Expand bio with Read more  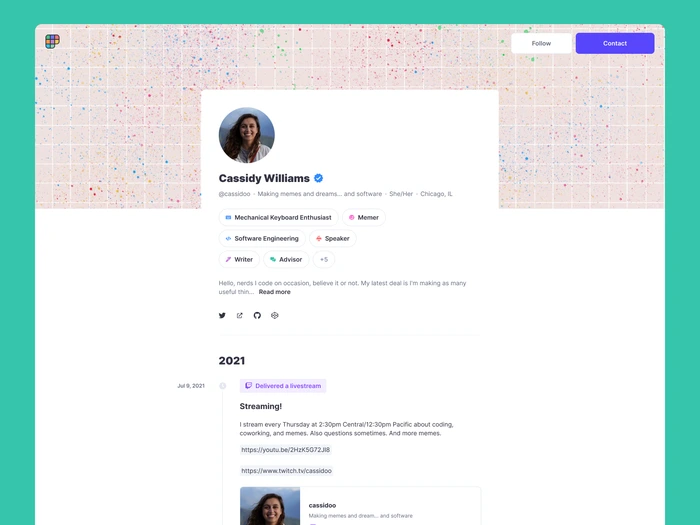(x=275, y=292)
